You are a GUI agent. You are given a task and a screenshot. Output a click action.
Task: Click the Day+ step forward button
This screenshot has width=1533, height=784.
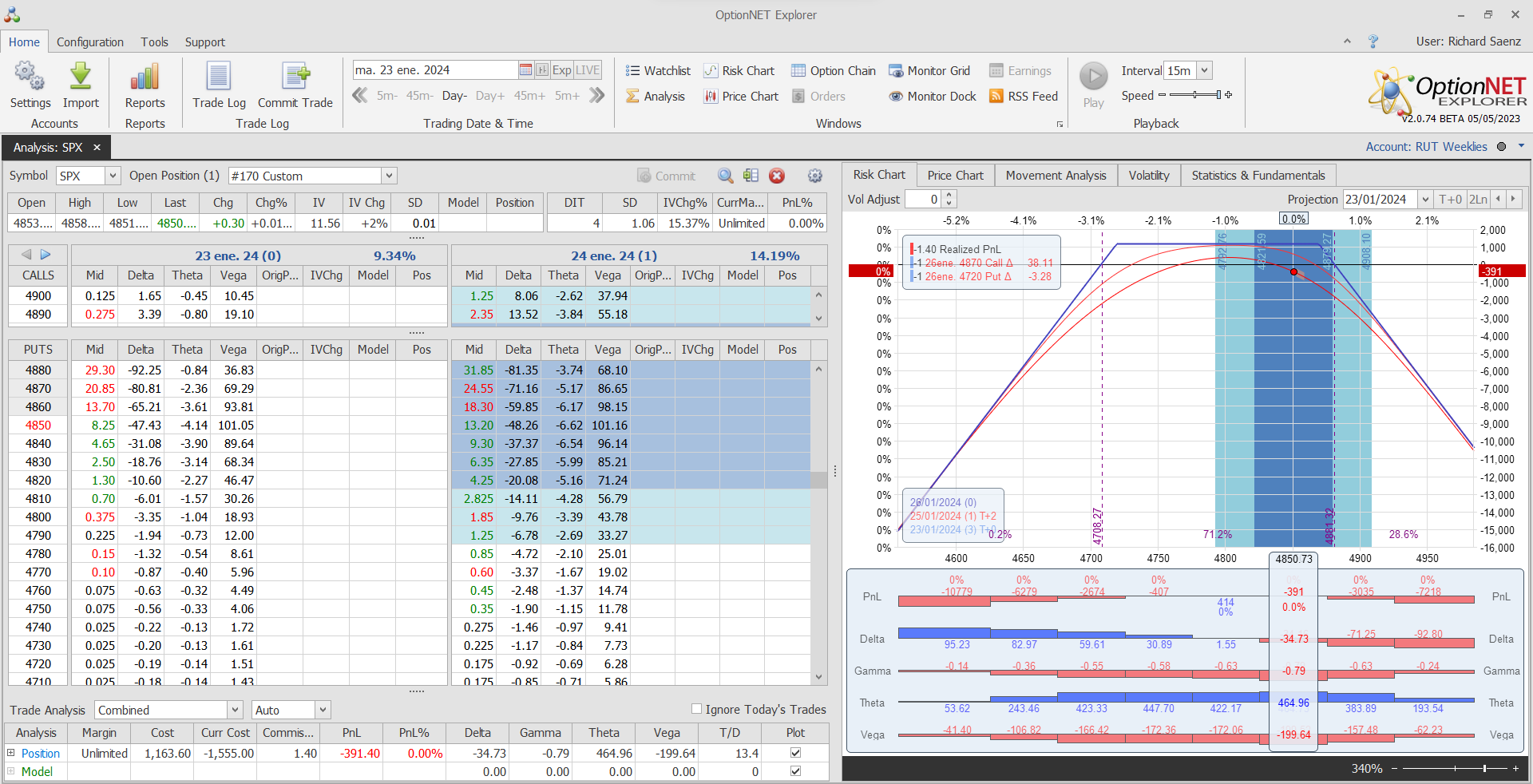click(x=489, y=96)
